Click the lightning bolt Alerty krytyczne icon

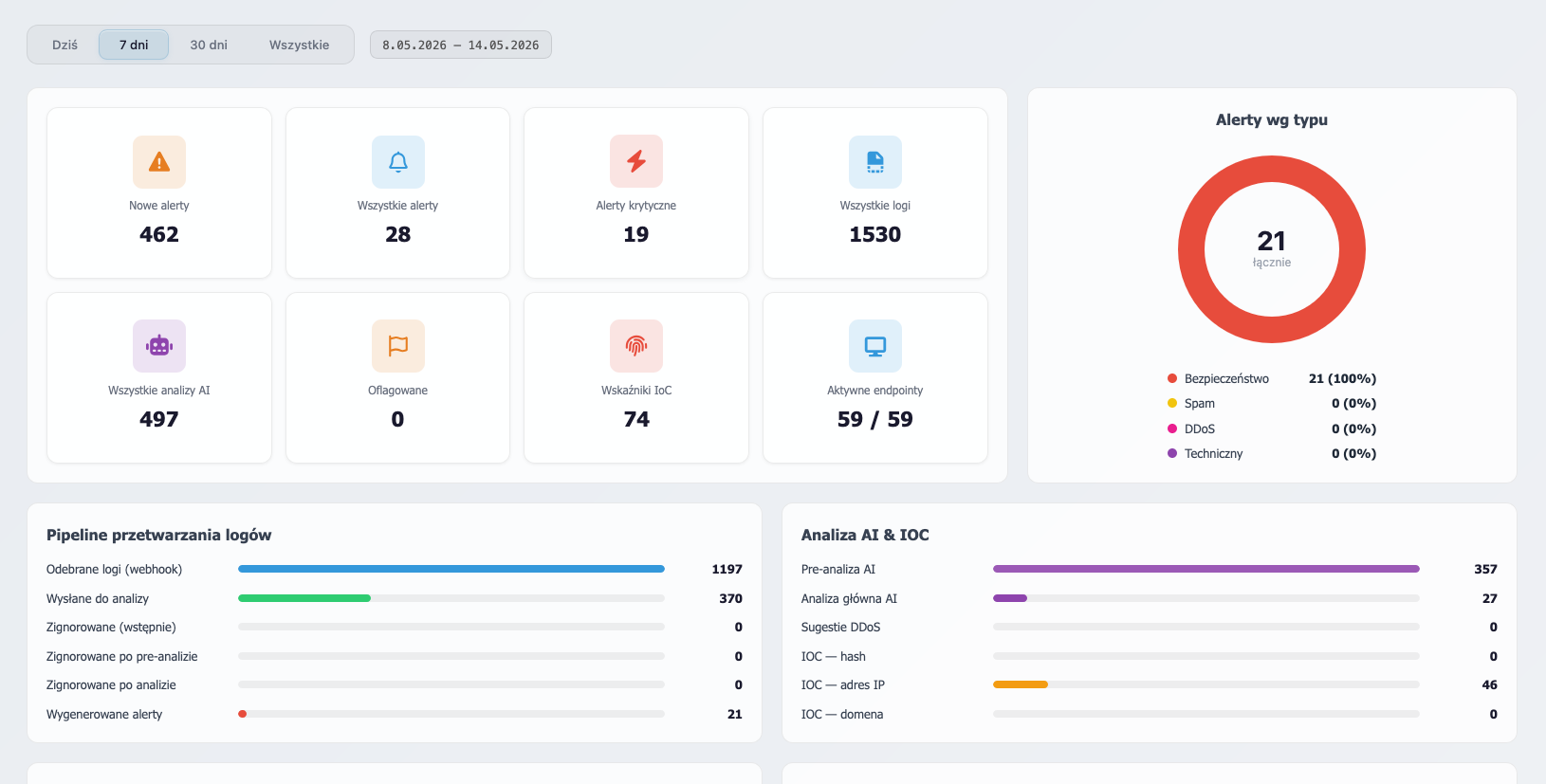pyautogui.click(x=636, y=162)
